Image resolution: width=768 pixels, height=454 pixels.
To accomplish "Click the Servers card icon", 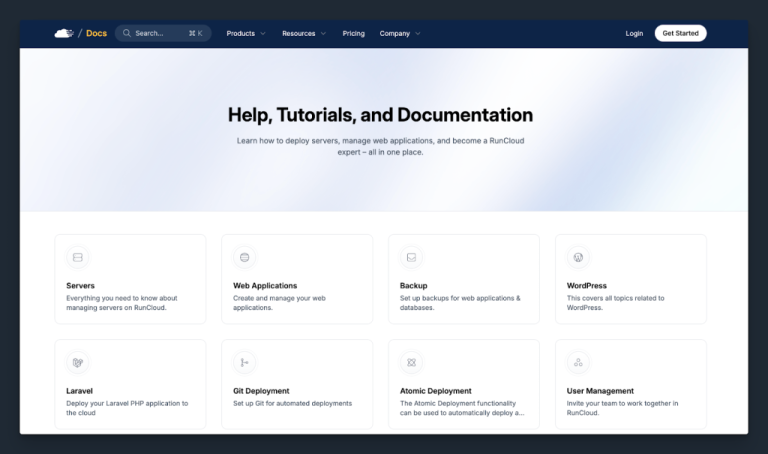I will point(78,257).
